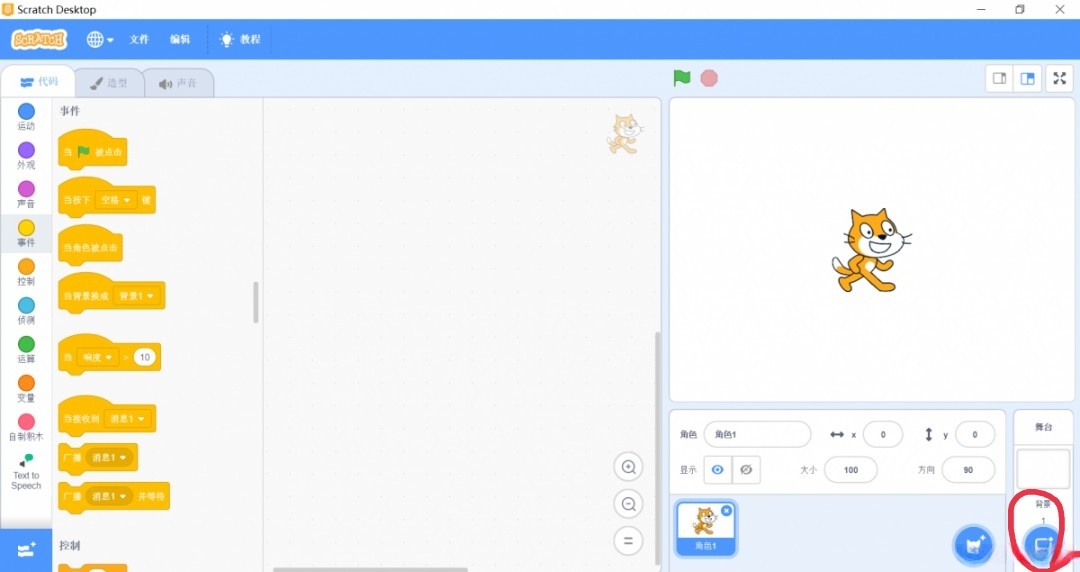The height and width of the screenshot is (572, 1080).
Task: Zoom out the code workspace
Action: (628, 504)
